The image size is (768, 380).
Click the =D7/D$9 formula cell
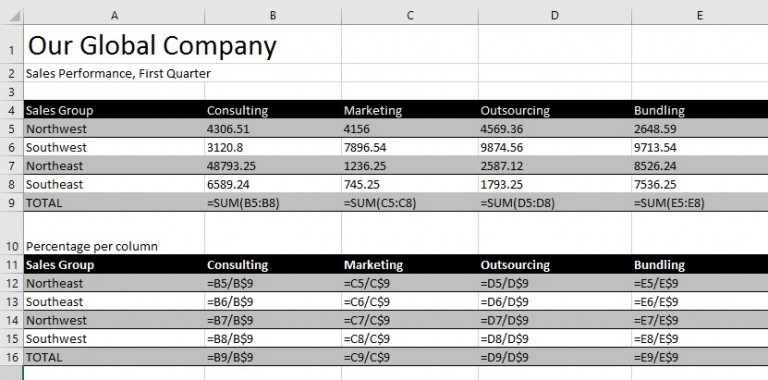tap(554, 320)
